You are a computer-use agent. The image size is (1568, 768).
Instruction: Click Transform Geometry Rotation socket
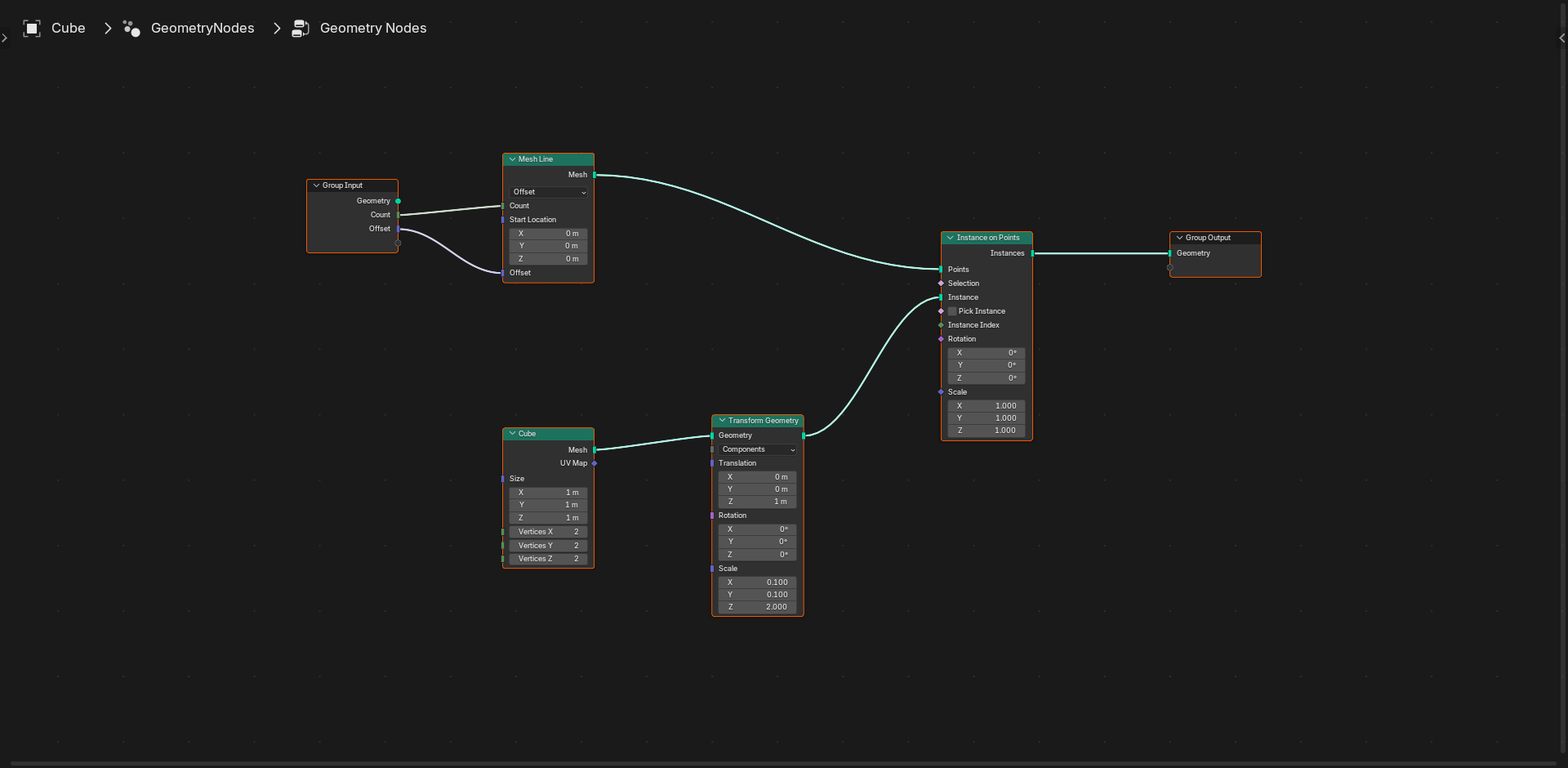(x=712, y=516)
